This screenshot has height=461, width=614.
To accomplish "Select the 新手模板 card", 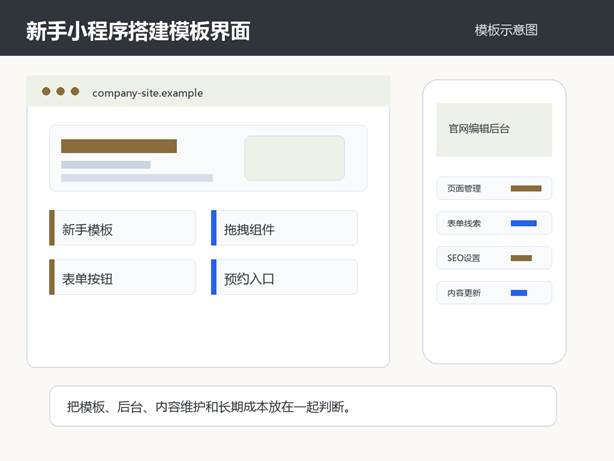I will [x=123, y=228].
